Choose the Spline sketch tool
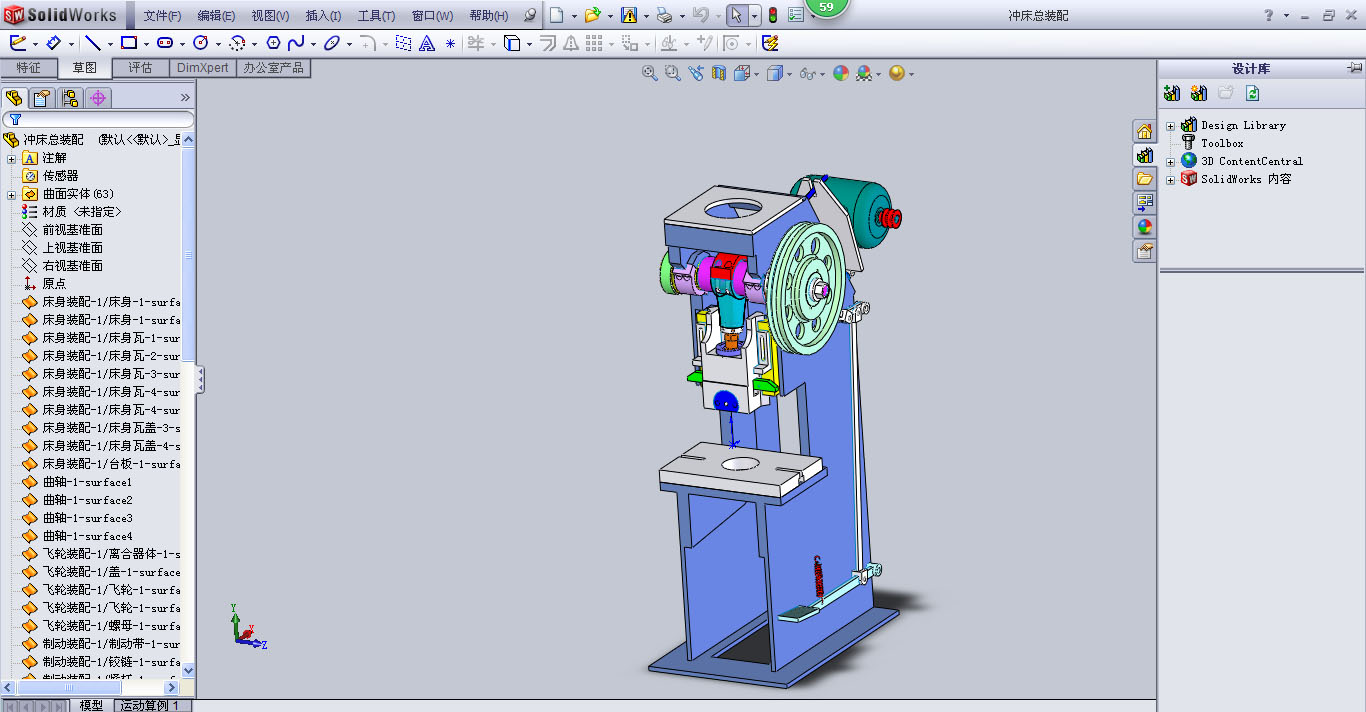The image size is (1366, 712). (x=296, y=43)
